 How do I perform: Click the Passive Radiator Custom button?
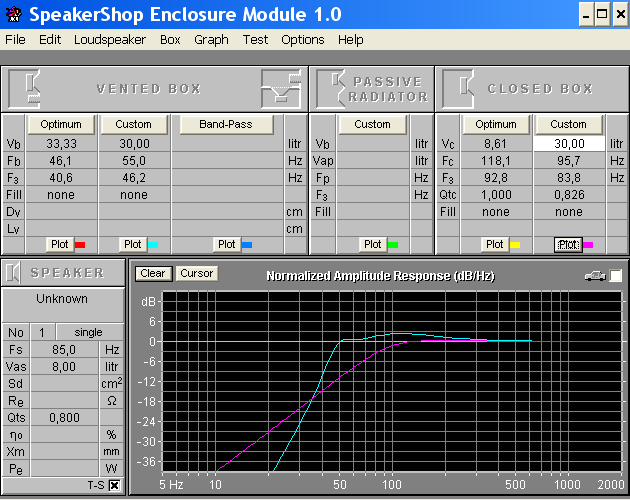click(372, 124)
